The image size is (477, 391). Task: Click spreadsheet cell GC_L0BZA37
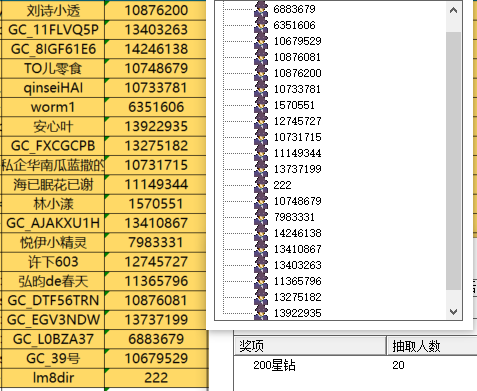coord(53,339)
